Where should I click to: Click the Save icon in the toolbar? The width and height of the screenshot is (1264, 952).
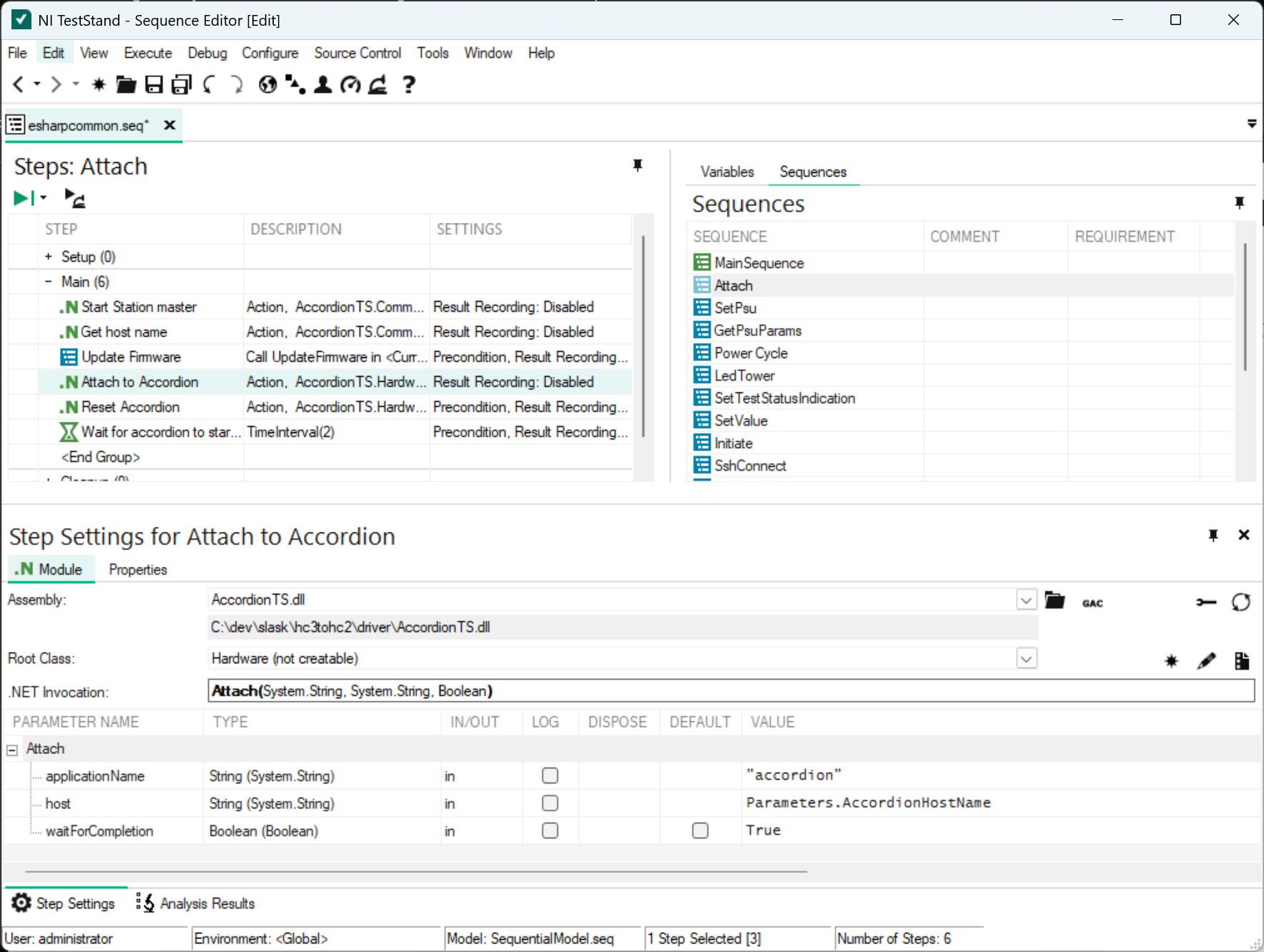(154, 85)
